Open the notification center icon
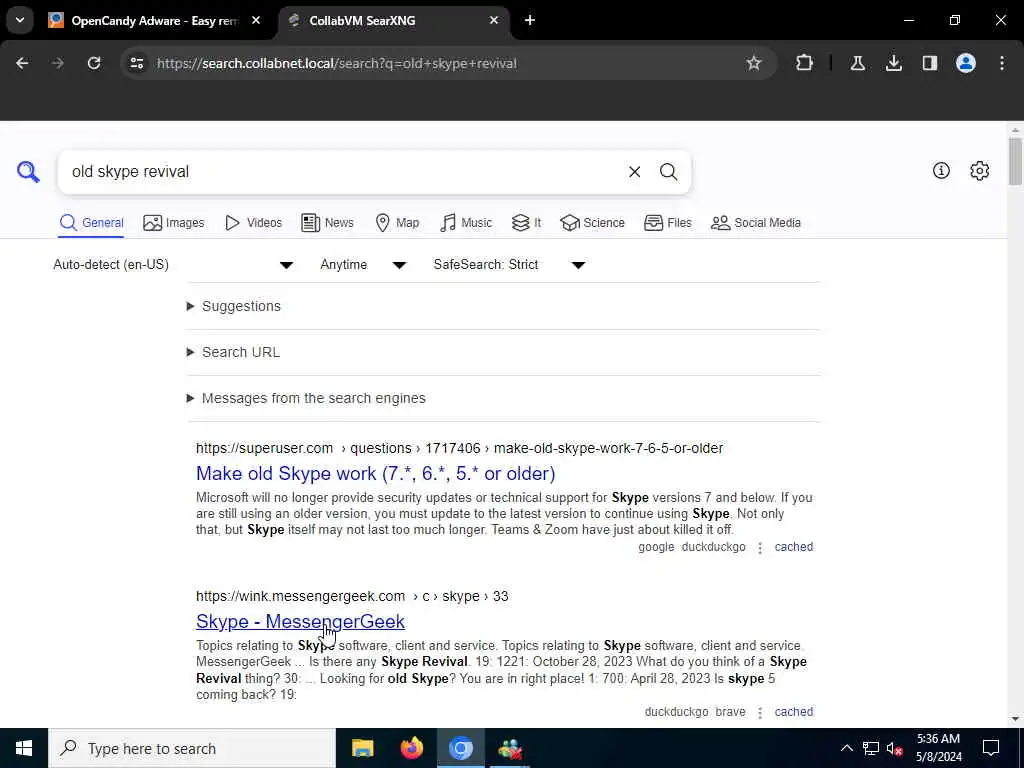Screen dimensions: 1024x768 (x=991, y=748)
